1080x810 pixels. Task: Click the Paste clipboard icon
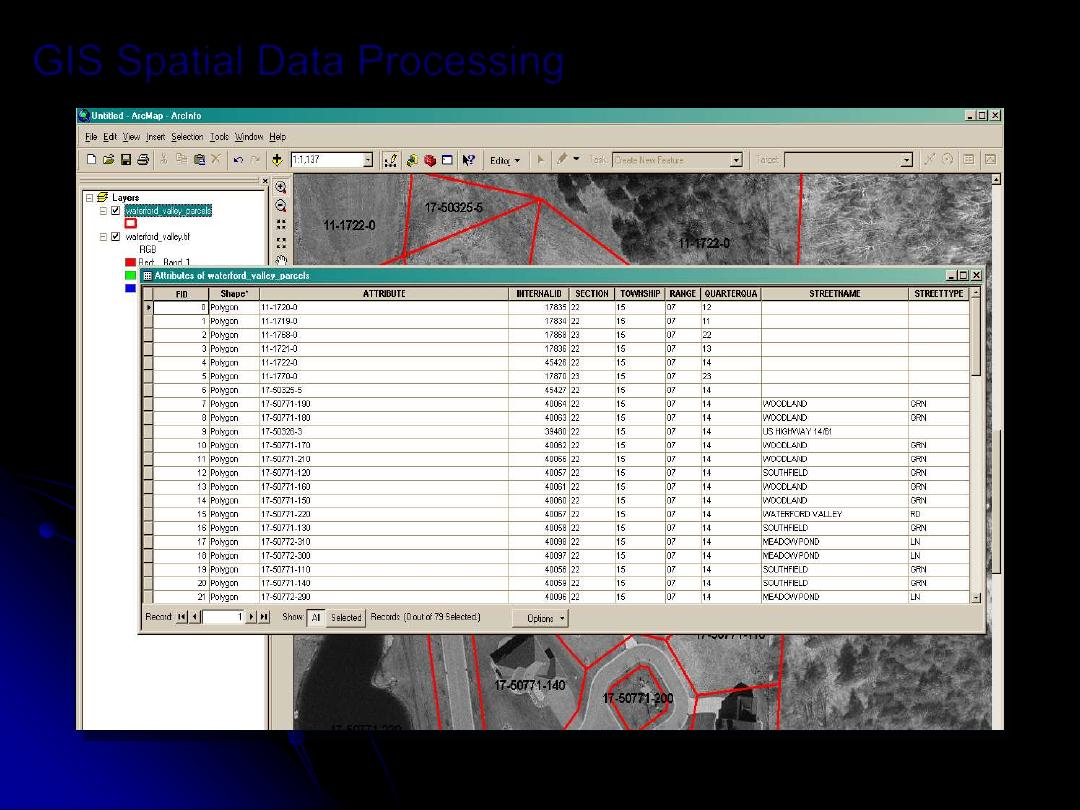coord(198,160)
